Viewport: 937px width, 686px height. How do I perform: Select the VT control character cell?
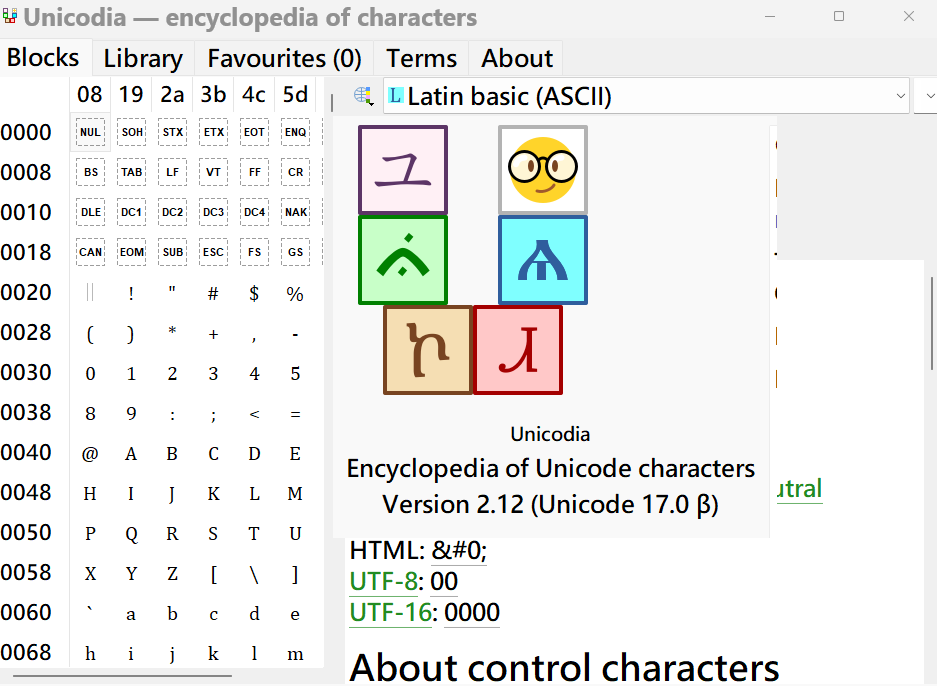coord(213,172)
